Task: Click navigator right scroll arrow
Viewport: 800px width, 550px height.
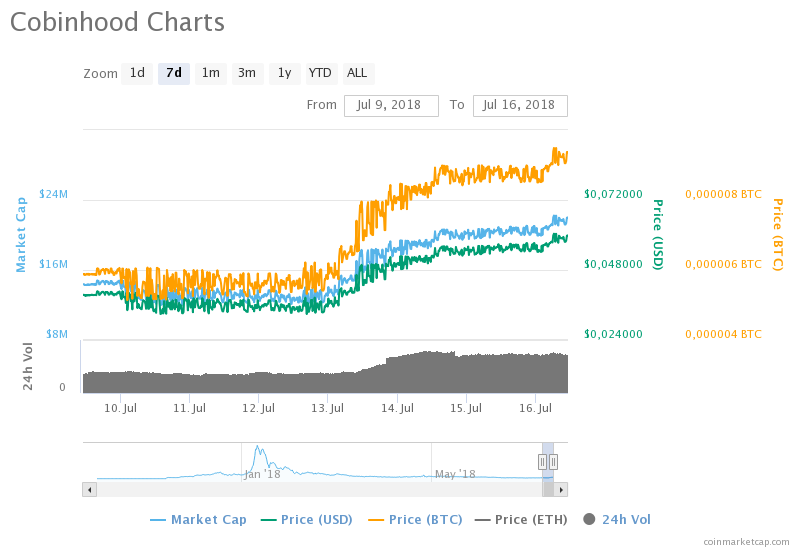Action: coord(561,490)
